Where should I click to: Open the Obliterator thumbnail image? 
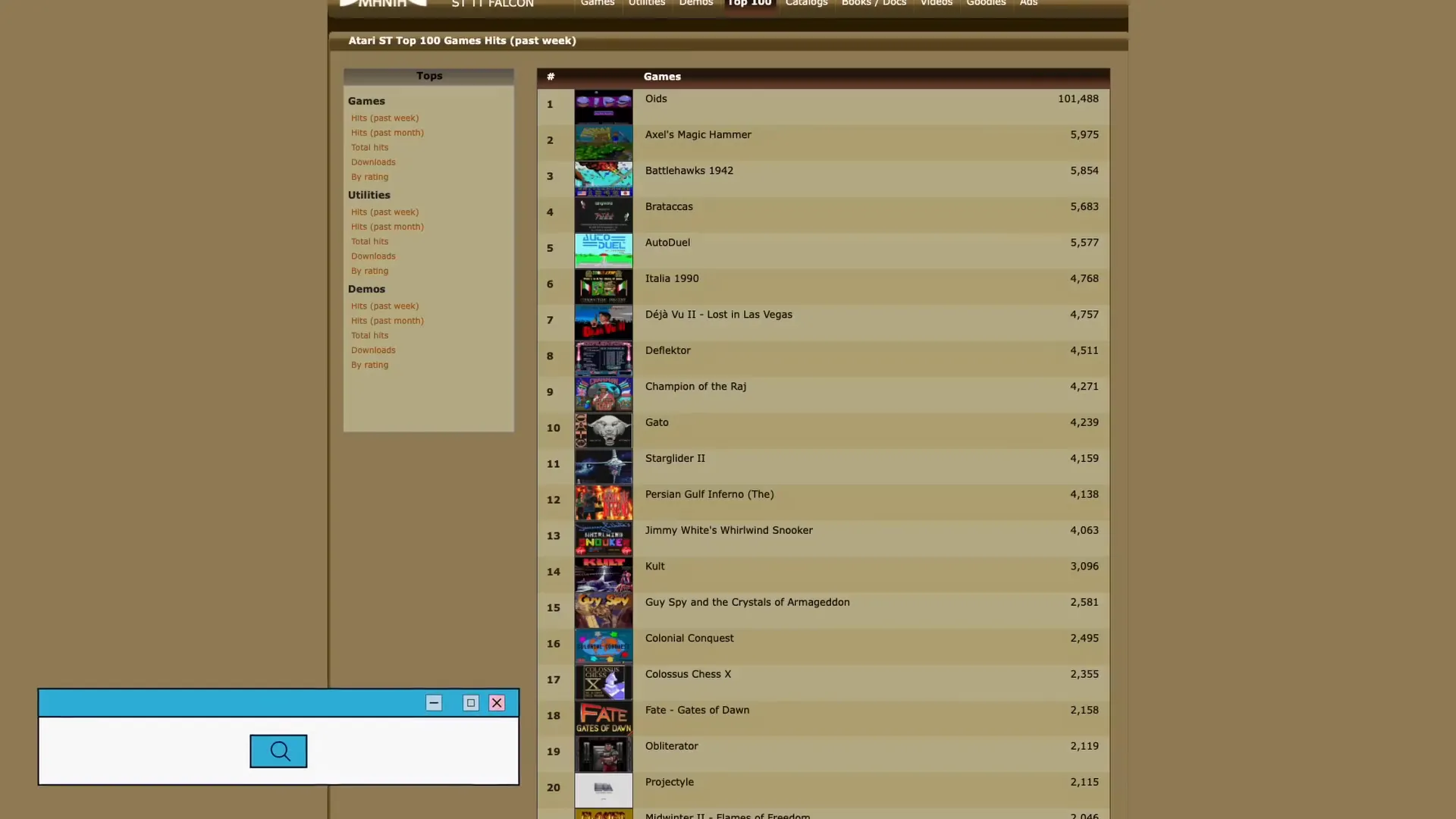point(604,754)
